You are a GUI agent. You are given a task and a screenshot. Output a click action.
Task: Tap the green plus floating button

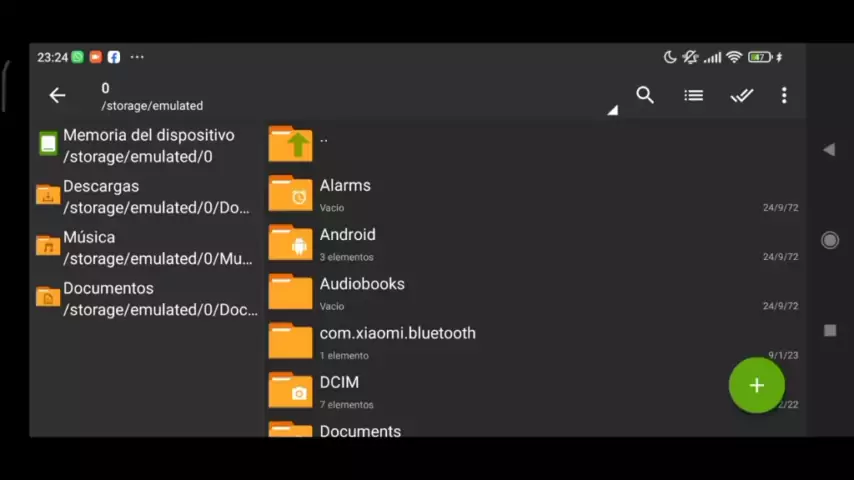(756, 386)
